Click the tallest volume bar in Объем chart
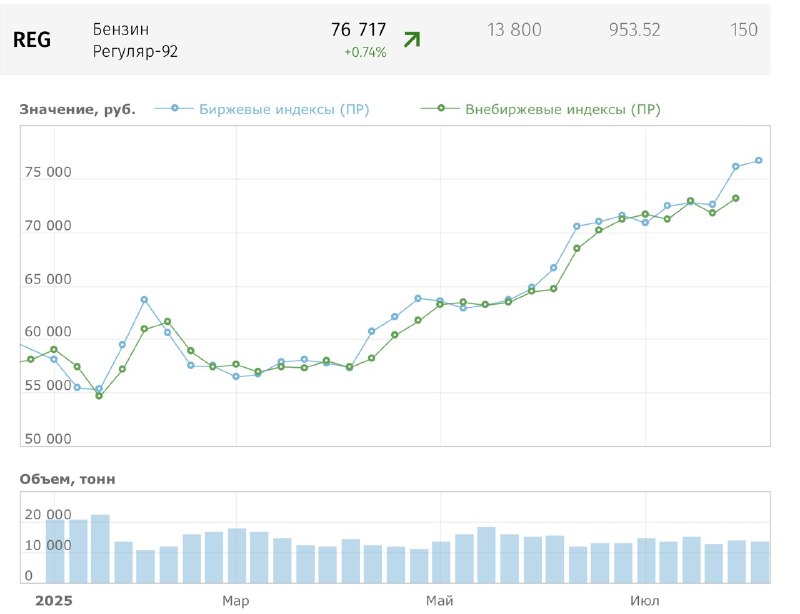Image resolution: width=800 pixels, height=614 pixels. tap(100, 548)
